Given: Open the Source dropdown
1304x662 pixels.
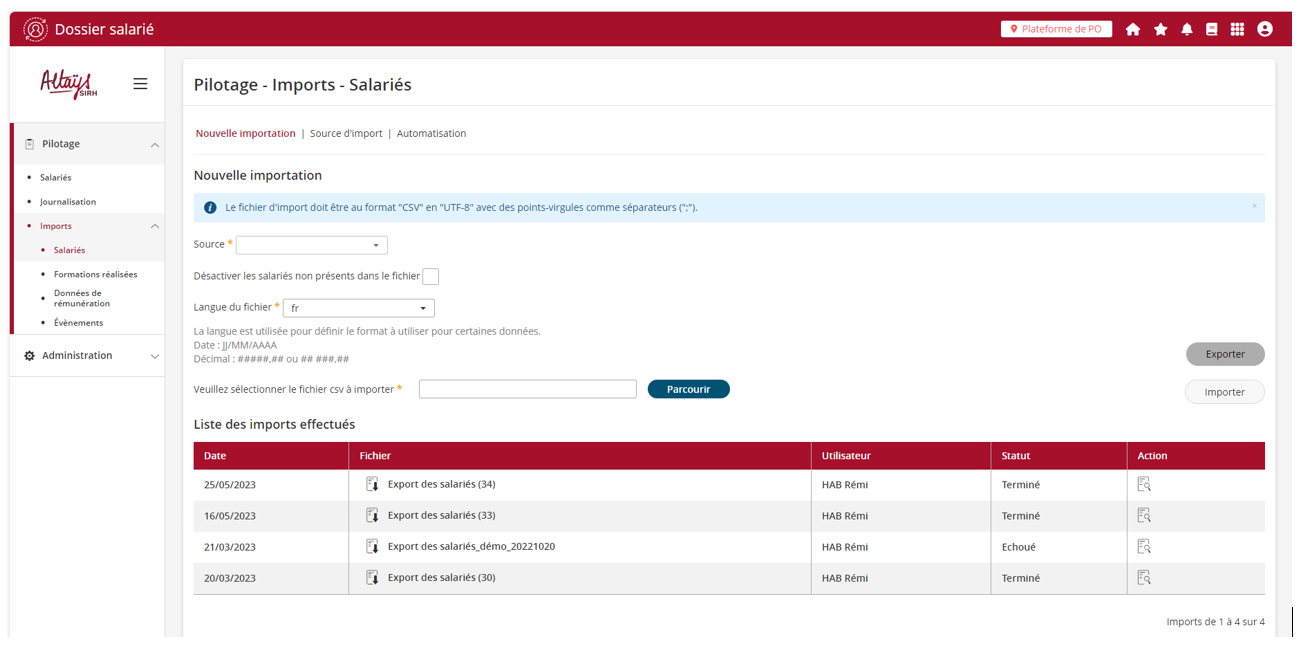Looking at the screenshot, I should 311,245.
